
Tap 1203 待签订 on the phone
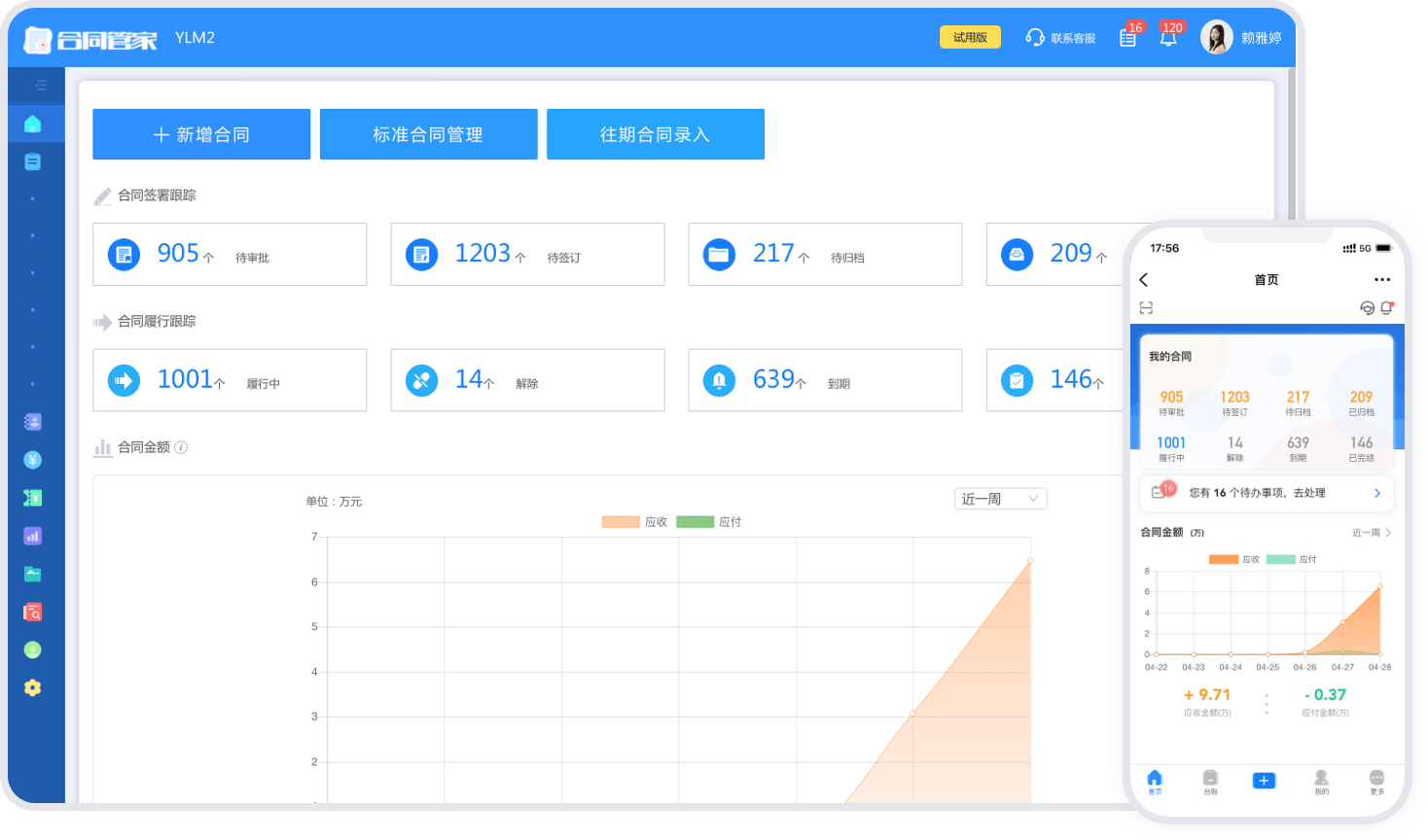[1234, 402]
